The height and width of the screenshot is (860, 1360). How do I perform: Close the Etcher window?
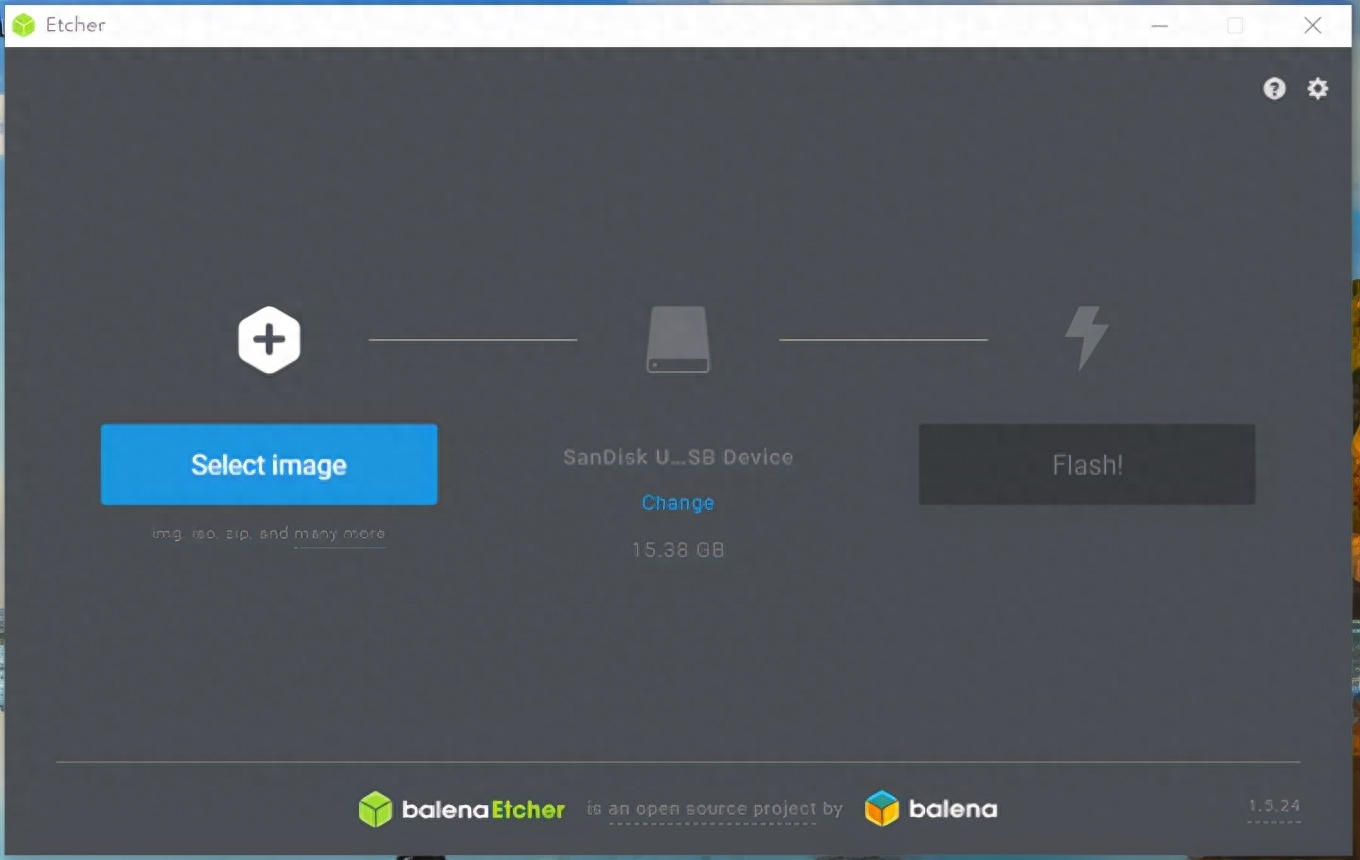1313,25
